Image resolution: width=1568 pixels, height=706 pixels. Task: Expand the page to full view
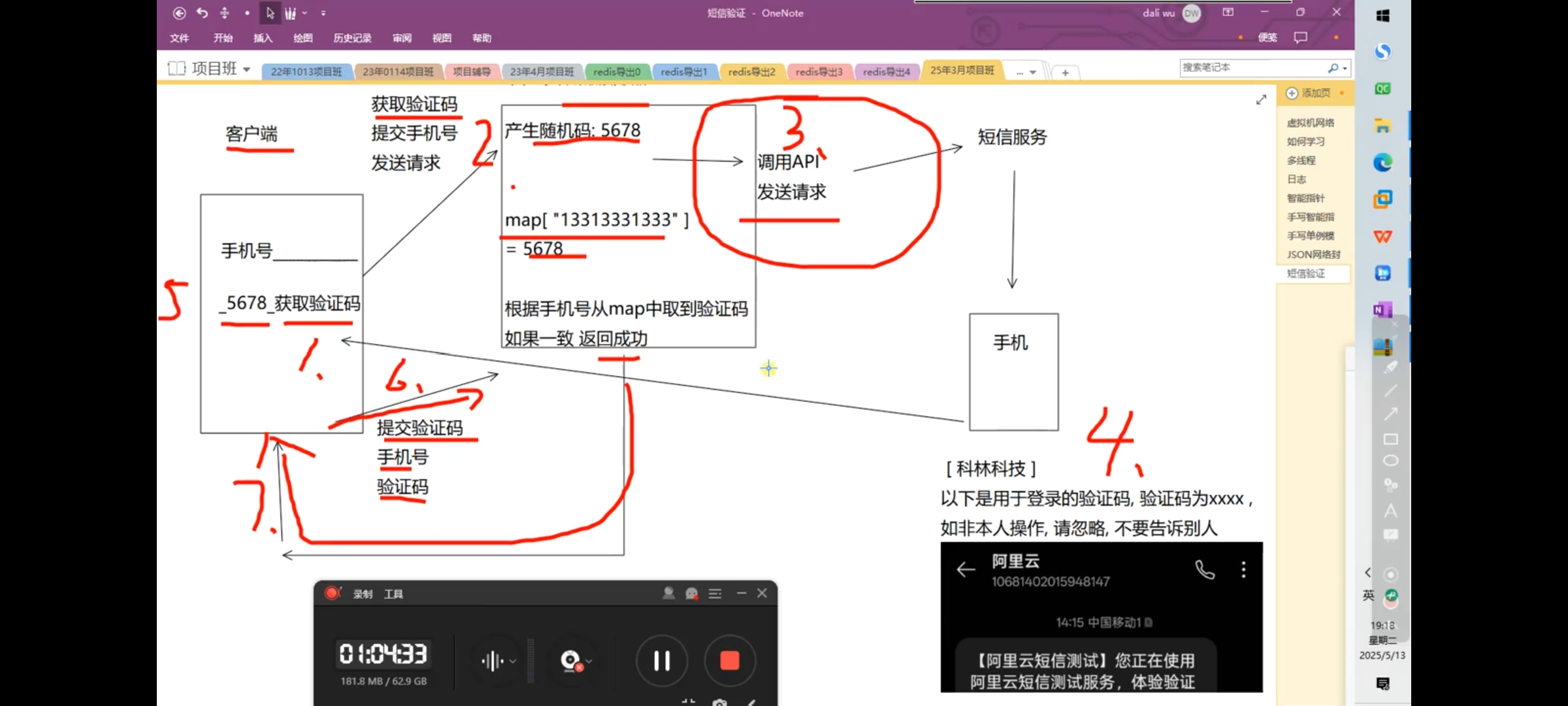click(x=1261, y=100)
